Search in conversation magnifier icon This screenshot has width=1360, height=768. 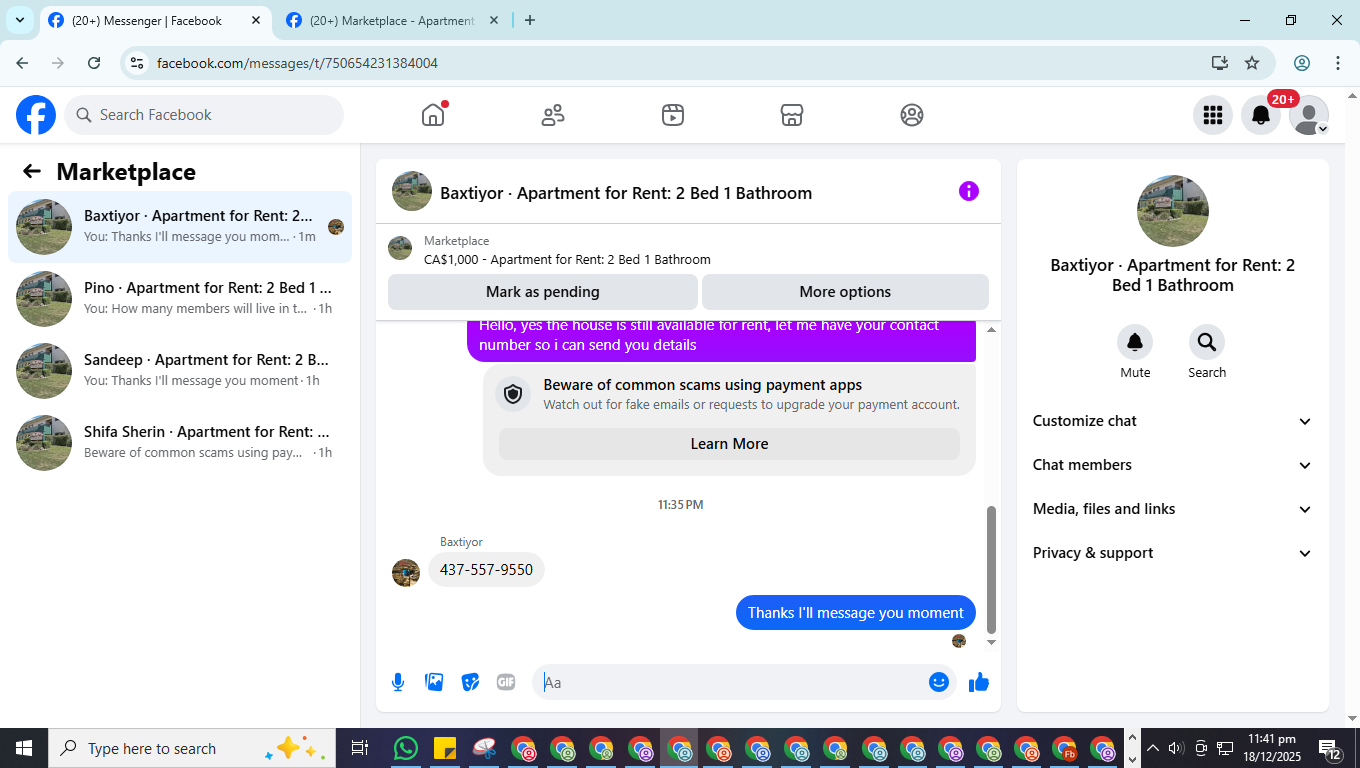[x=1207, y=342]
